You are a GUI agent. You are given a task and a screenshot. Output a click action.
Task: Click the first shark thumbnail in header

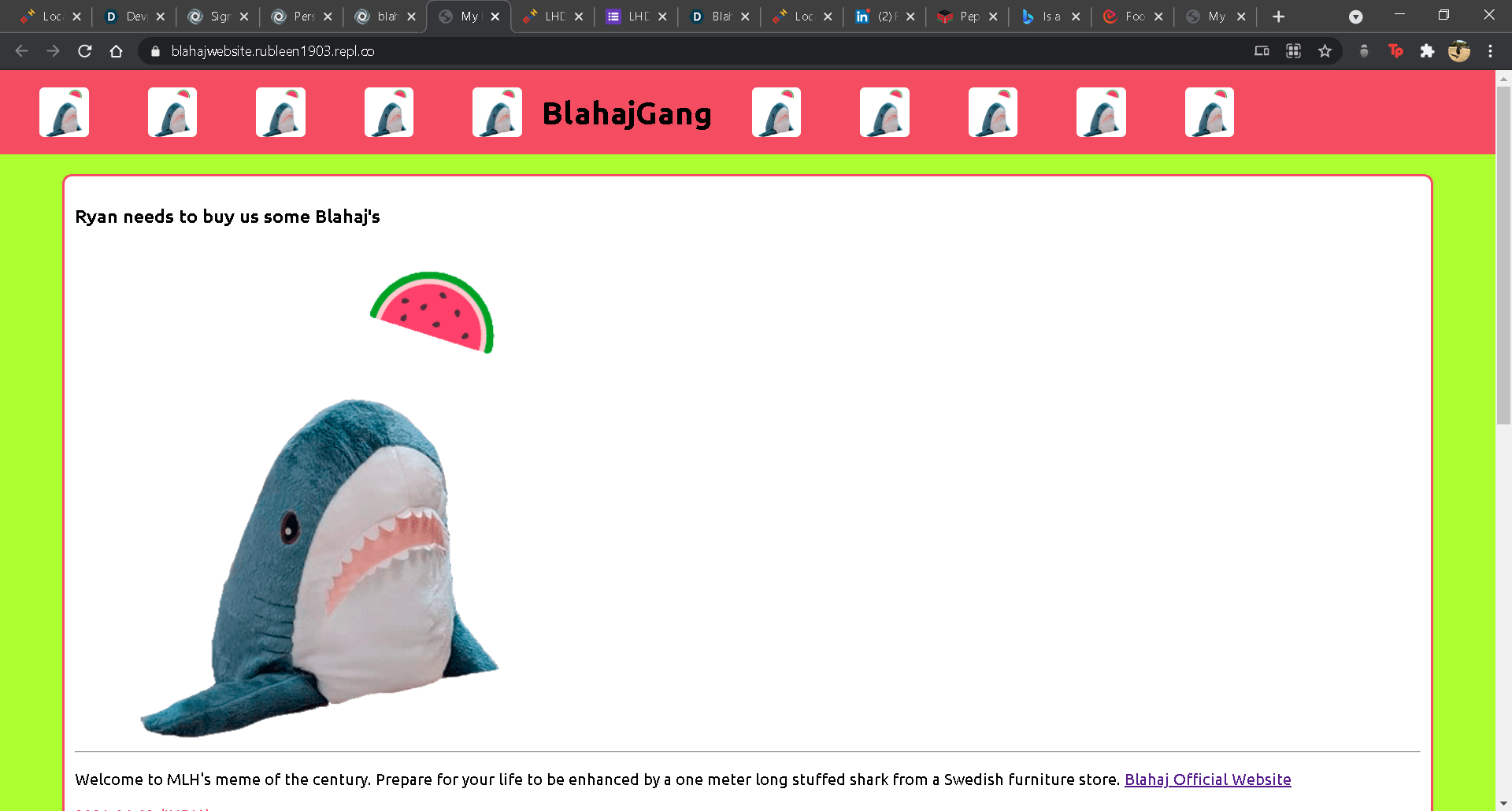(x=64, y=113)
